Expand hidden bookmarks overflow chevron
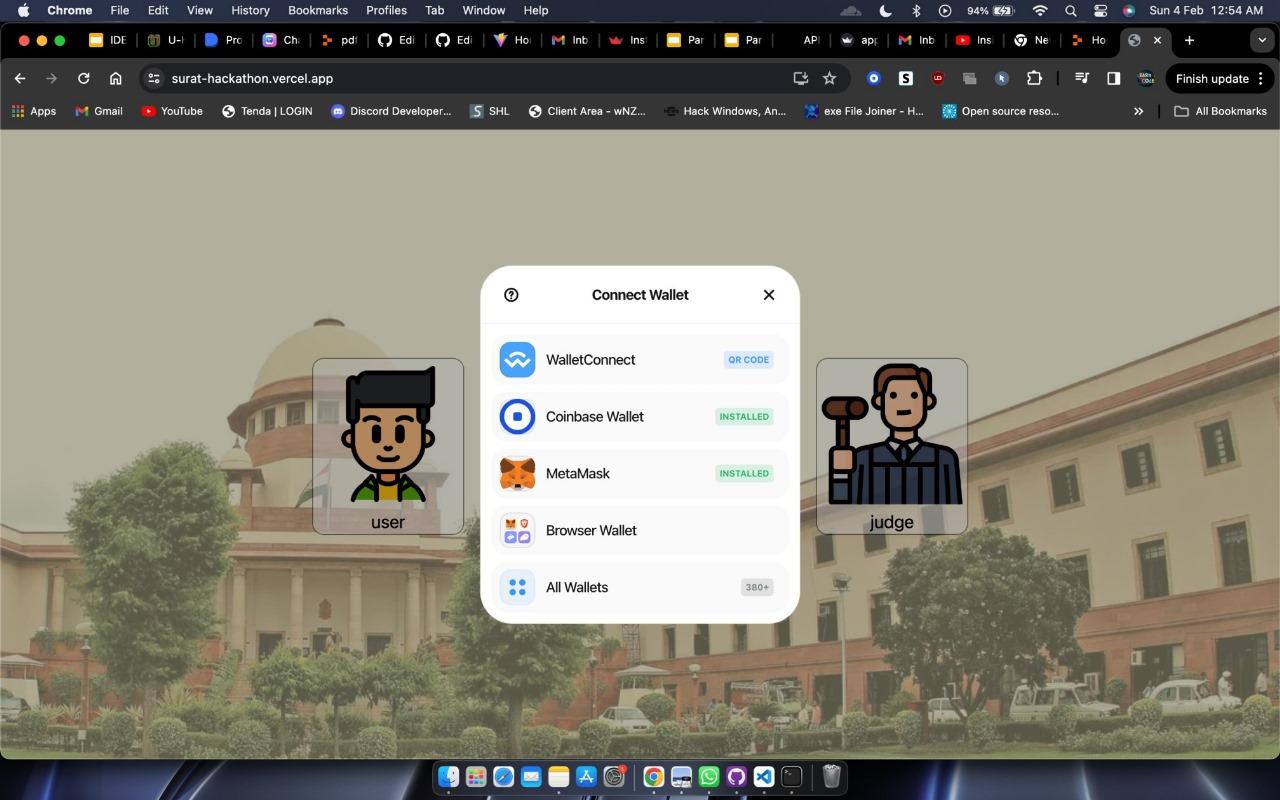Viewport: 1280px width, 800px height. [1138, 111]
